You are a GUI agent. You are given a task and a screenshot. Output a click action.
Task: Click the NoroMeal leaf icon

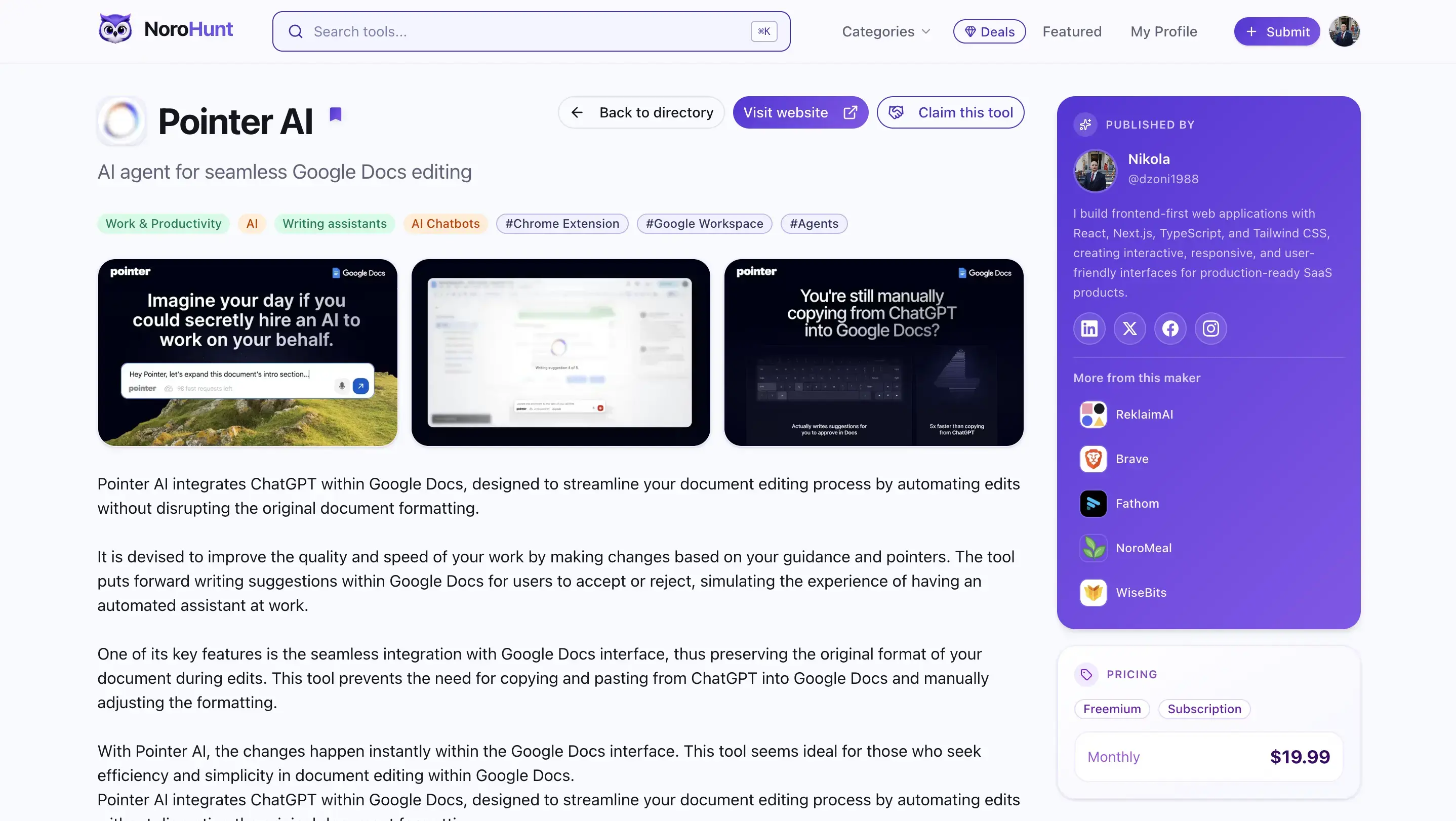[1093, 549]
